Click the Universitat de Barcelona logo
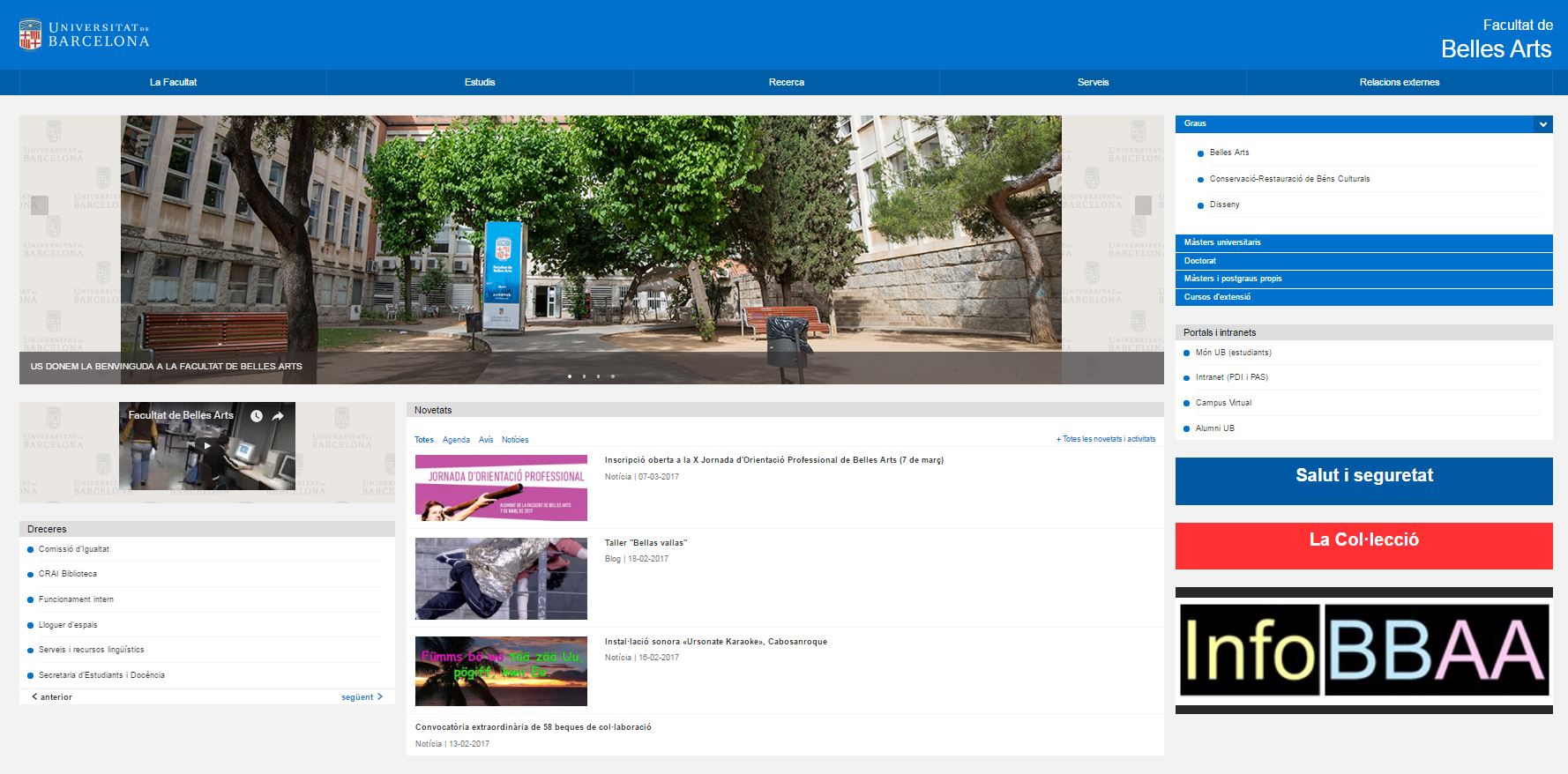This screenshot has width=1568, height=774. 84,34
